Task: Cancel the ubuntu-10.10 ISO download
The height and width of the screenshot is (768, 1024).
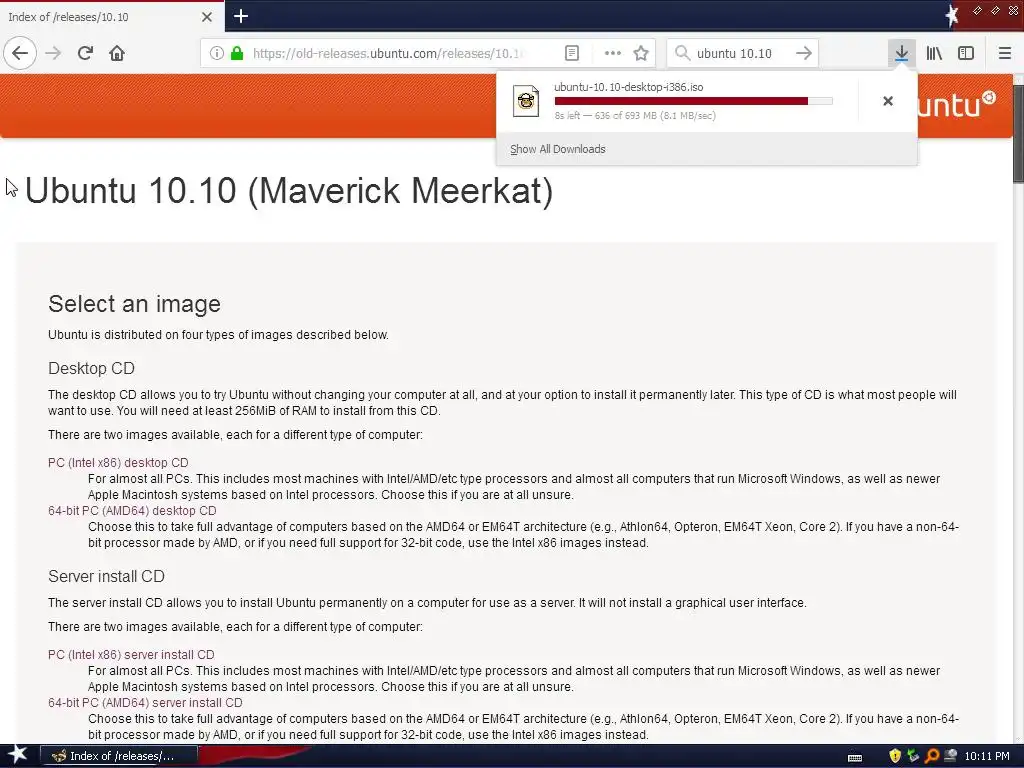Action: point(888,101)
